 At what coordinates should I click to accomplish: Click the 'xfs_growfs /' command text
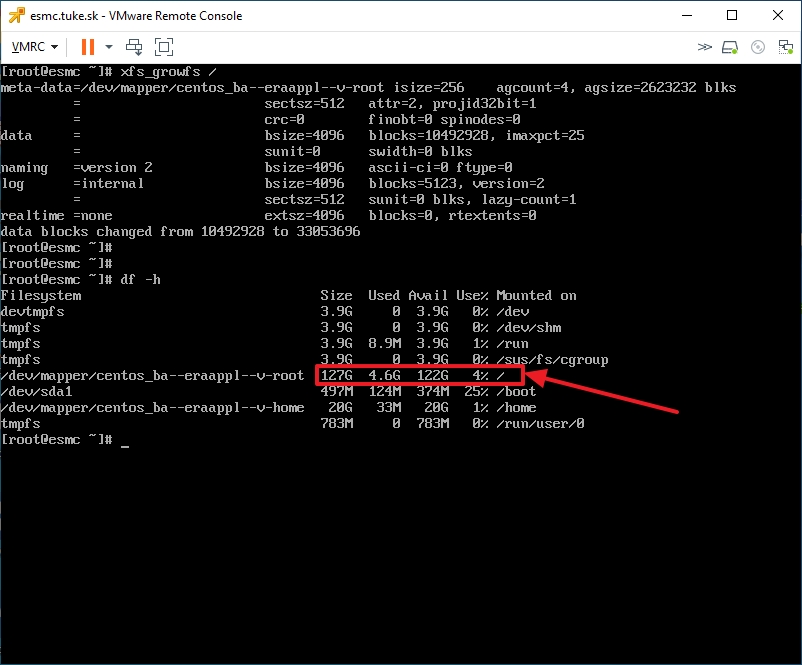[x=168, y=72]
